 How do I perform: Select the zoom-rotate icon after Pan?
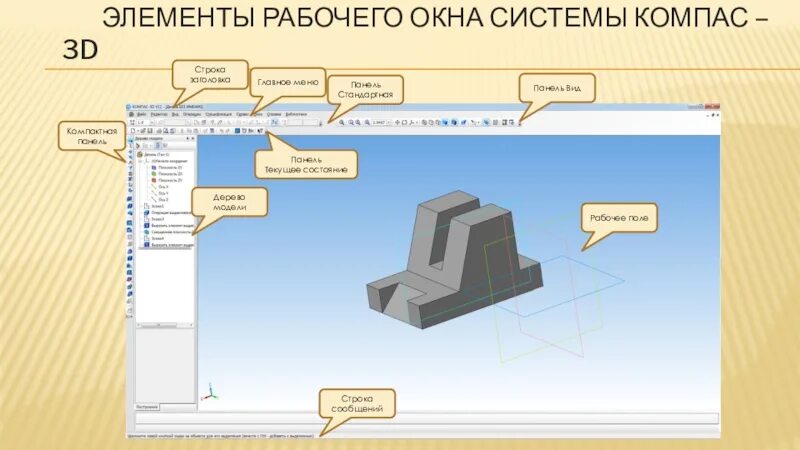pos(405,122)
